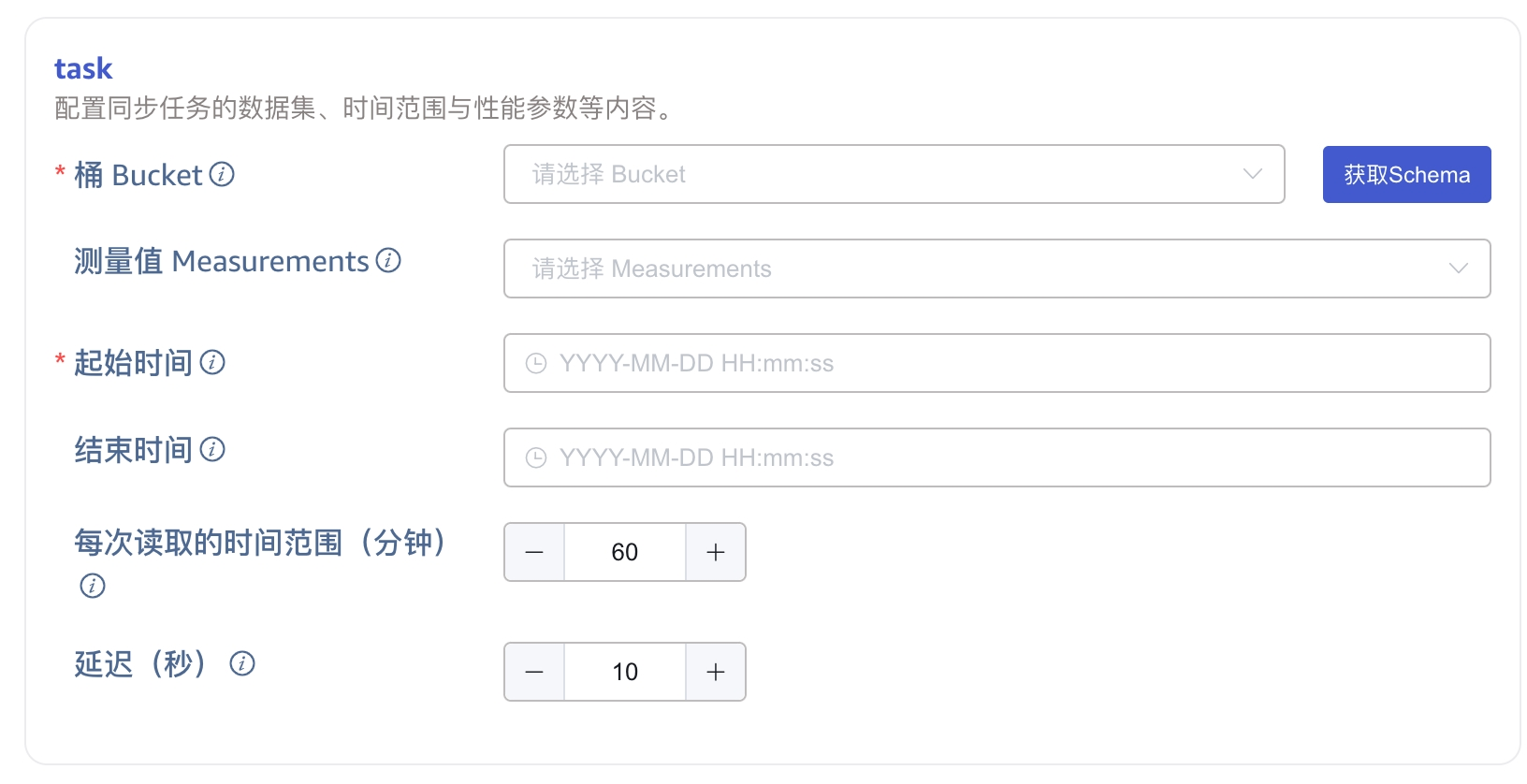
Task: Increase the read time range minutes
Action: click(x=716, y=552)
